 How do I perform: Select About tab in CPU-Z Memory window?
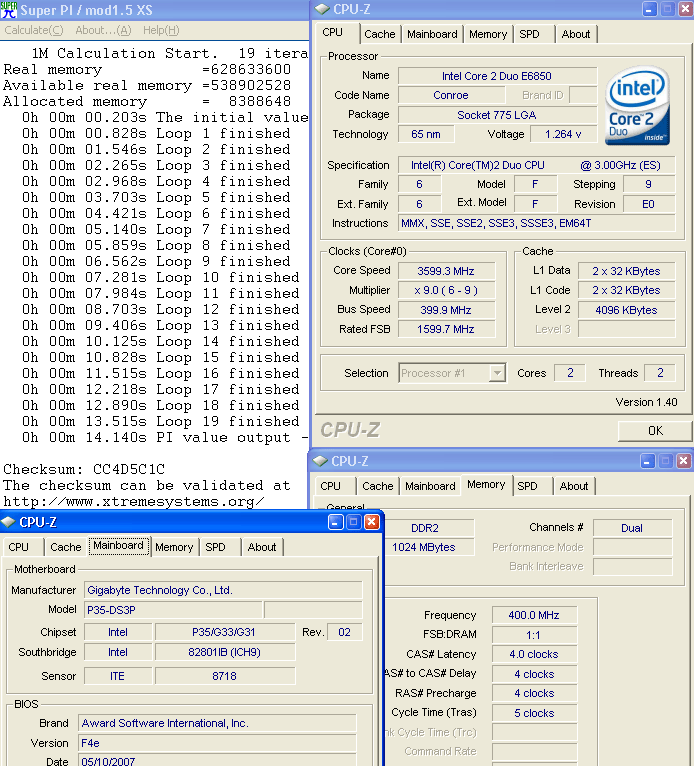574,486
